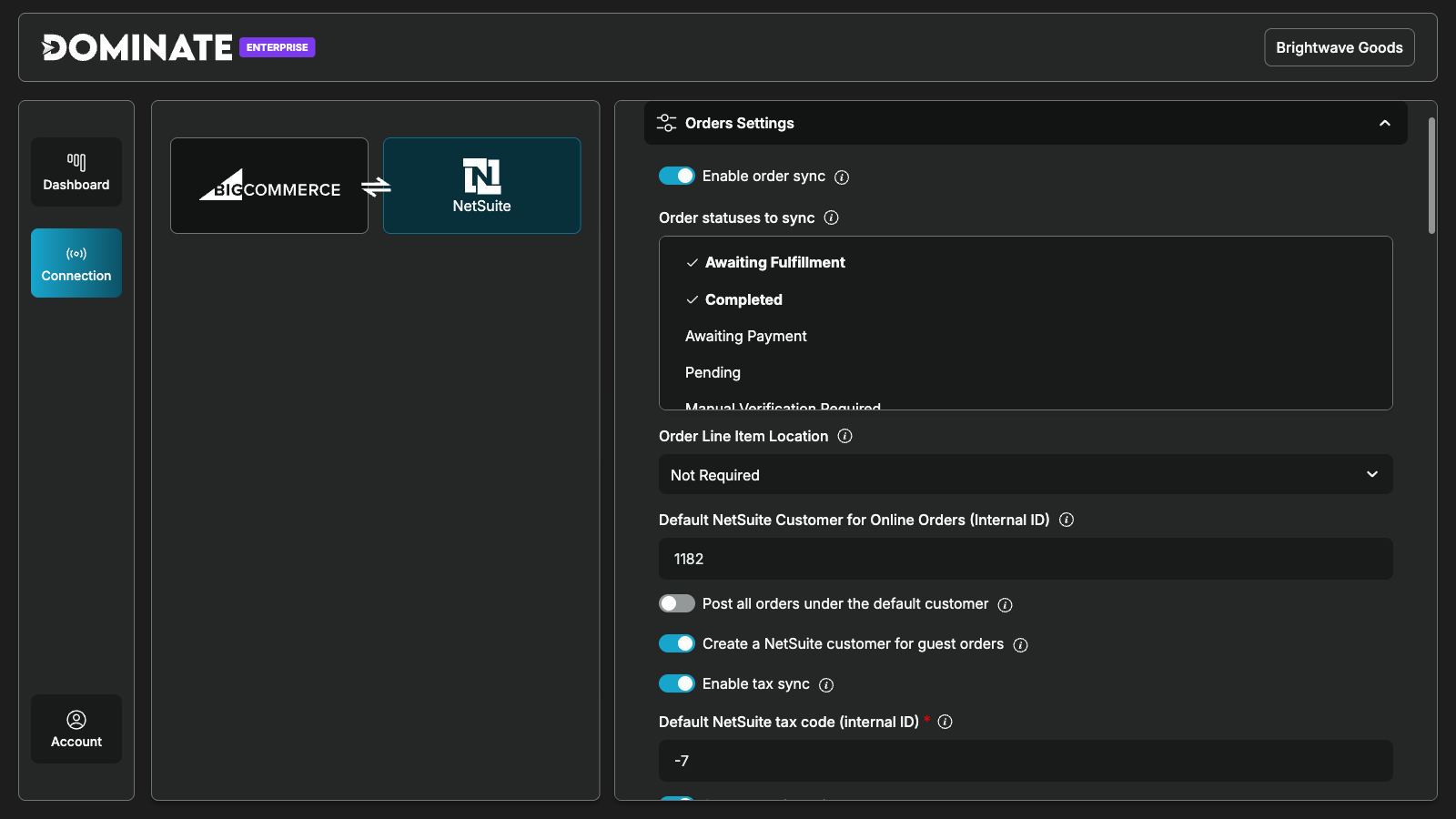Click the sync arrows between connectors
Image resolution: width=1456 pixels, height=819 pixels.
tap(376, 187)
